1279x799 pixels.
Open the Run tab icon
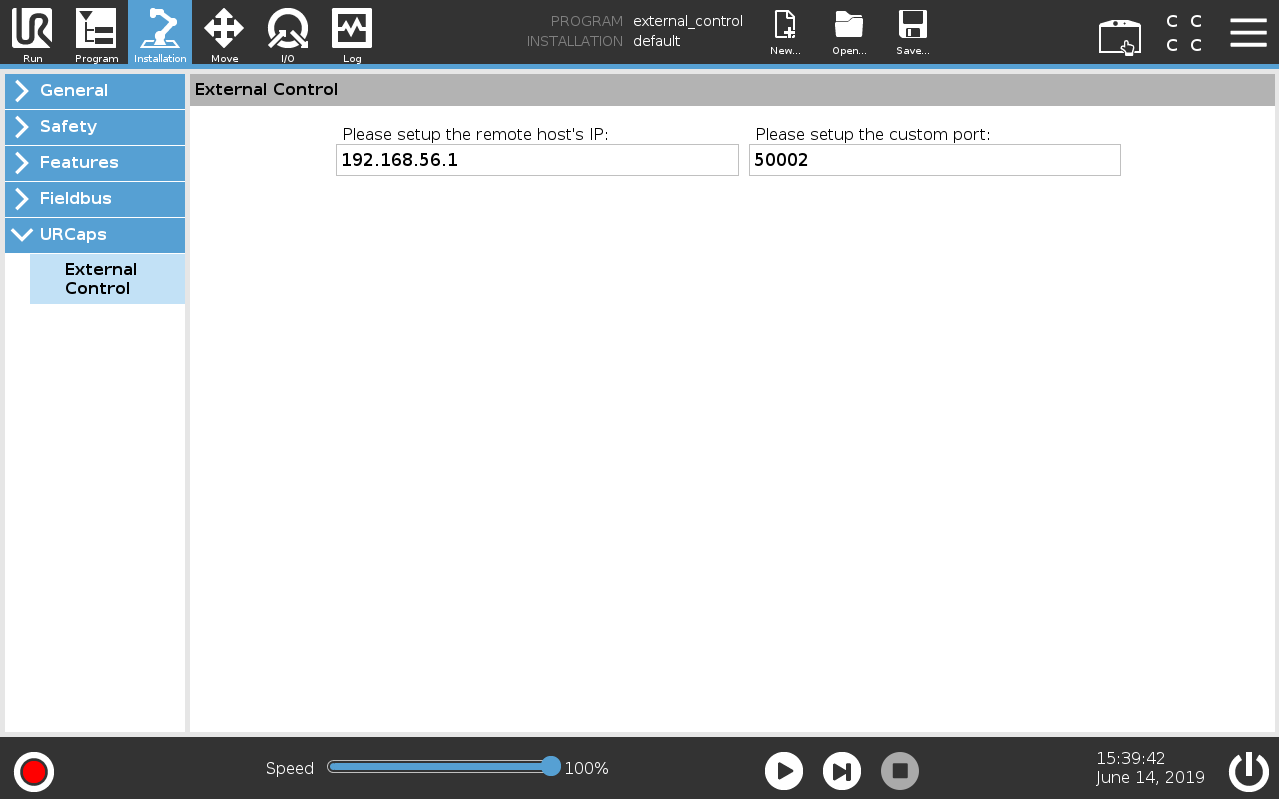pos(32,32)
